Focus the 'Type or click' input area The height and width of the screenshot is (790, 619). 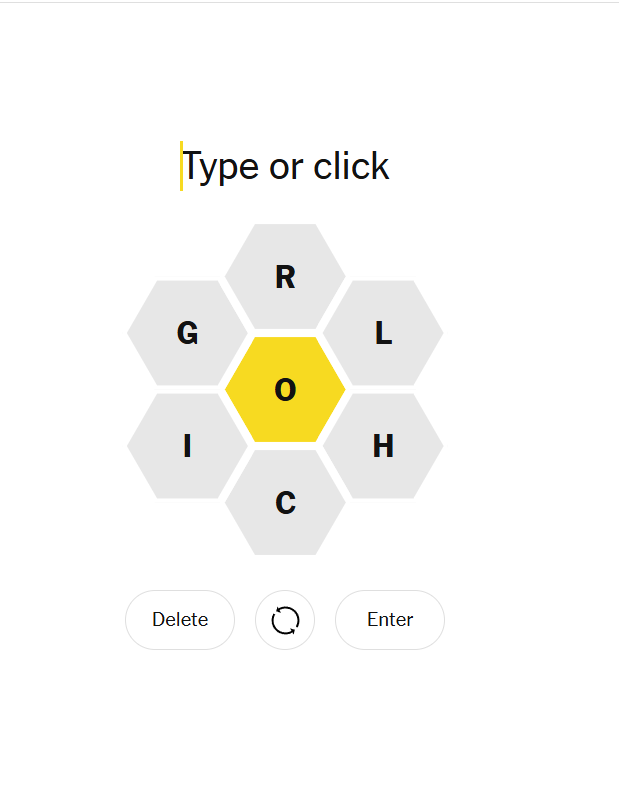click(x=285, y=166)
